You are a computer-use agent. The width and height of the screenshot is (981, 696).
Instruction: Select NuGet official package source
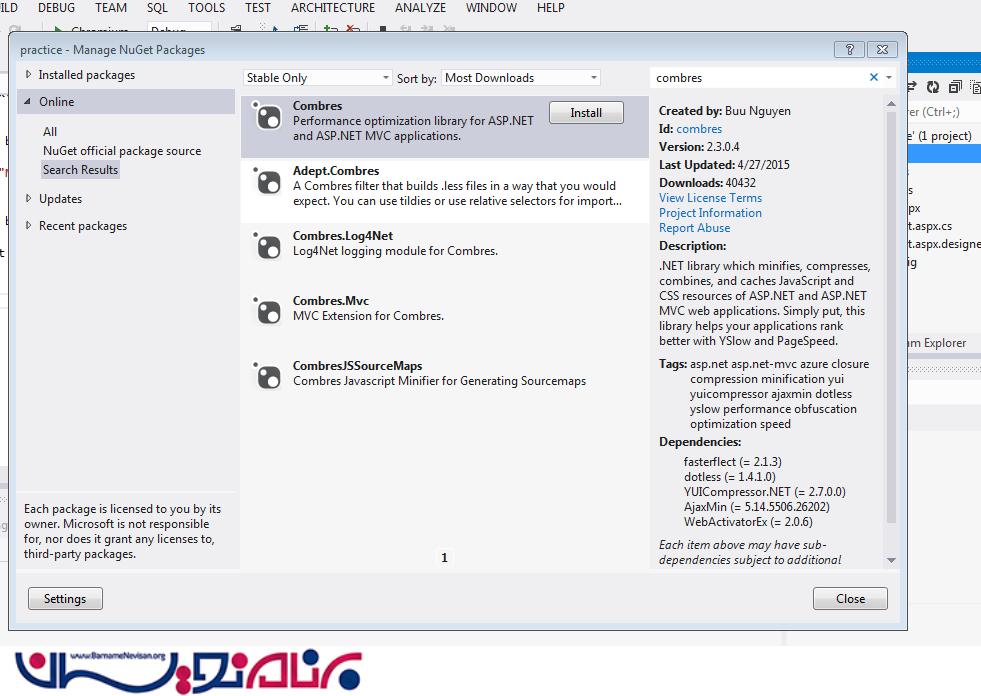(x=122, y=151)
